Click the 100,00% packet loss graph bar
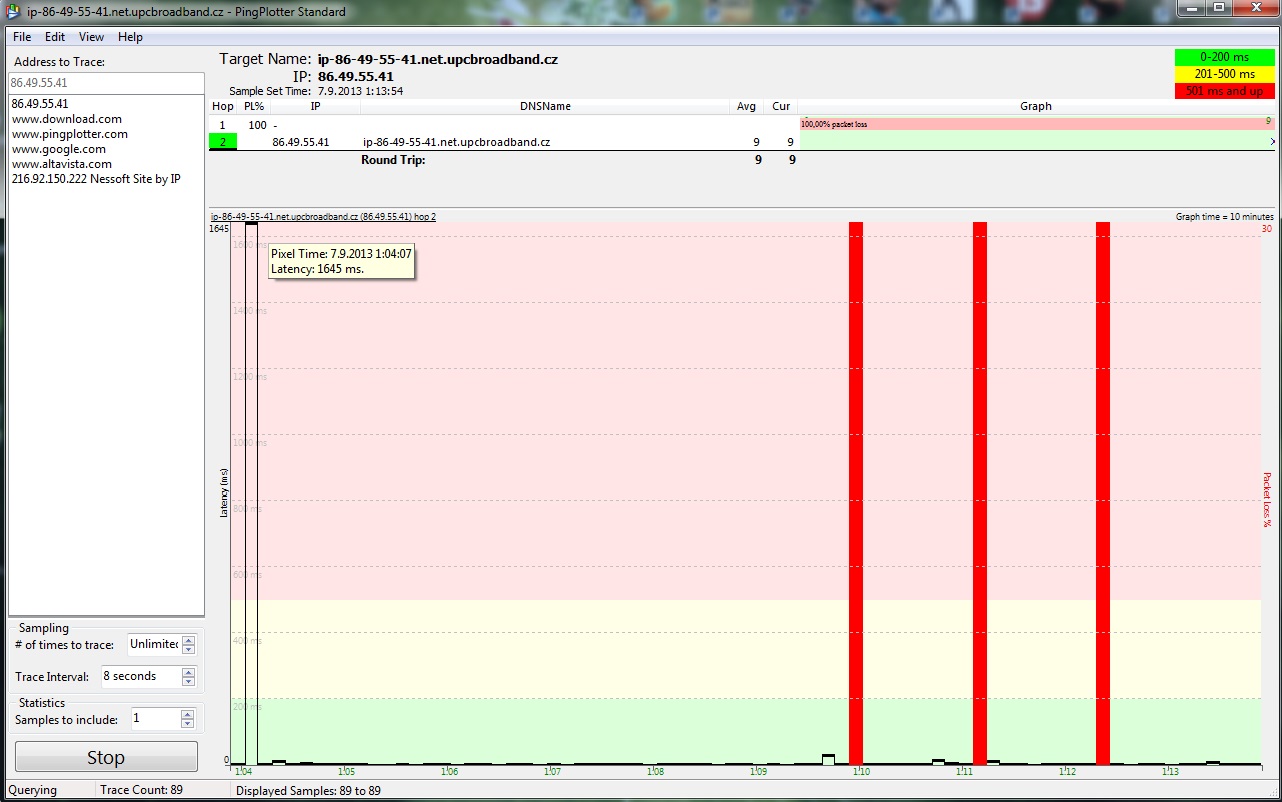Screen dimensions: 1282x802 pos(1037,124)
